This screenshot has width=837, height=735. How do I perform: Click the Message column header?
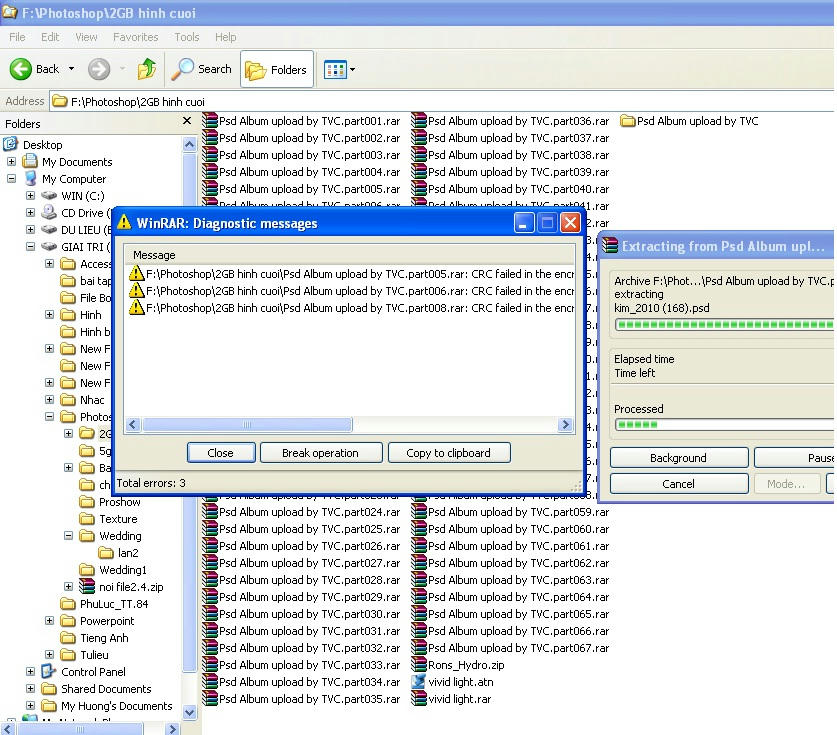[350, 255]
